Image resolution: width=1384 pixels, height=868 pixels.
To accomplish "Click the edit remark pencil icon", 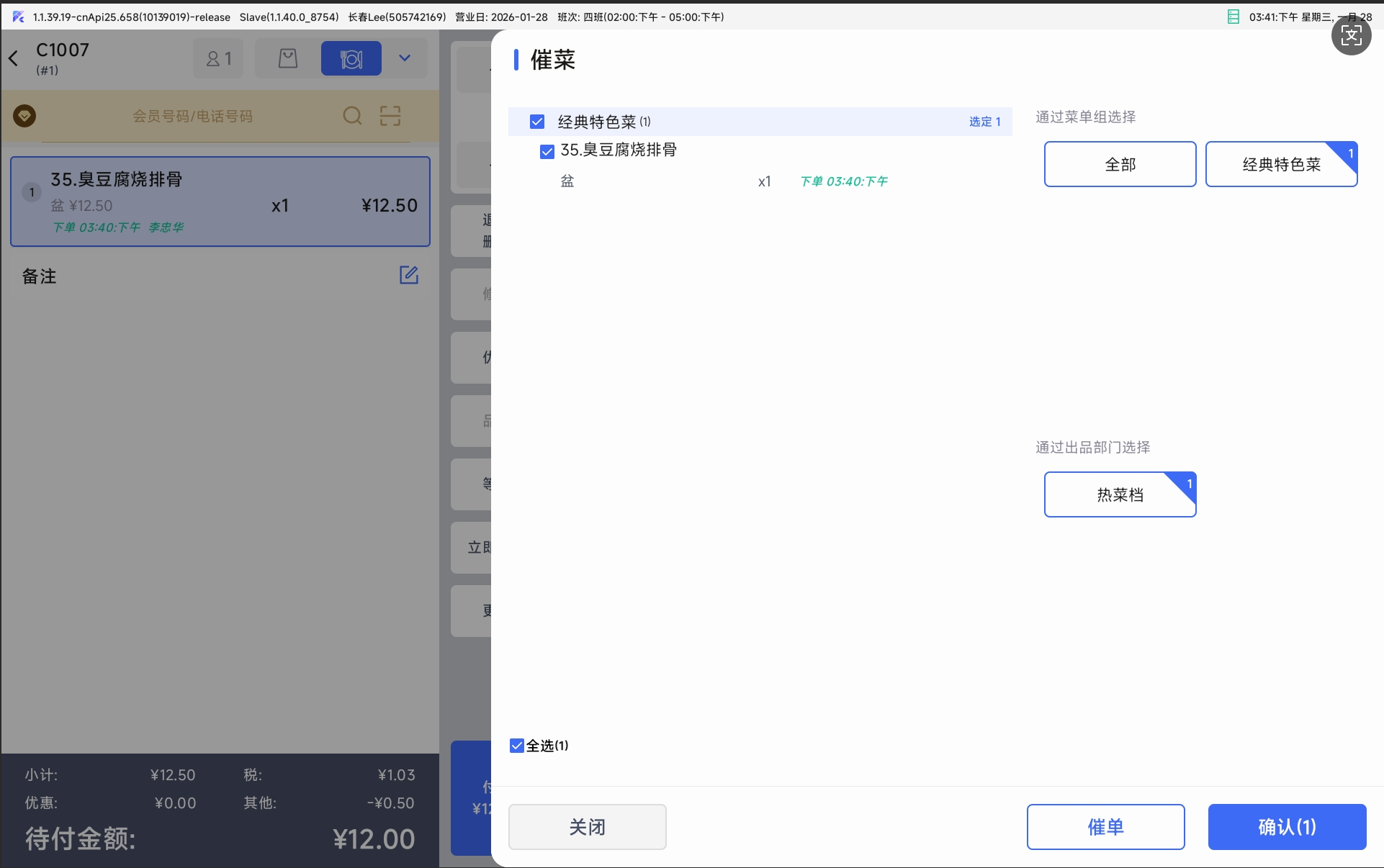I will pos(408,275).
